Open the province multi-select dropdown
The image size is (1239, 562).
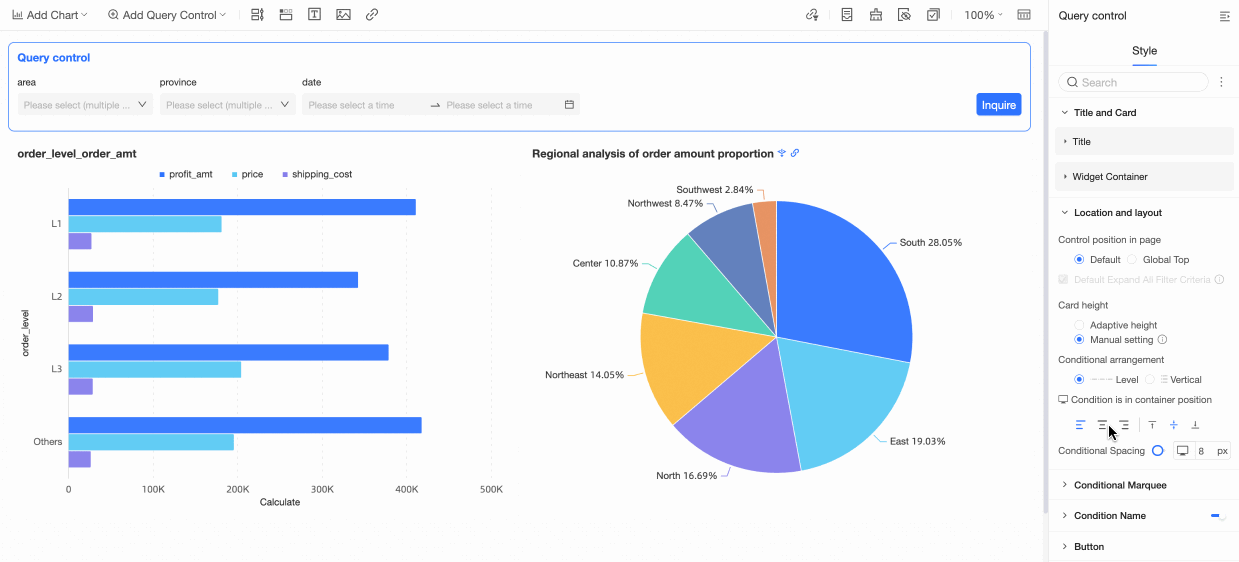pos(227,105)
